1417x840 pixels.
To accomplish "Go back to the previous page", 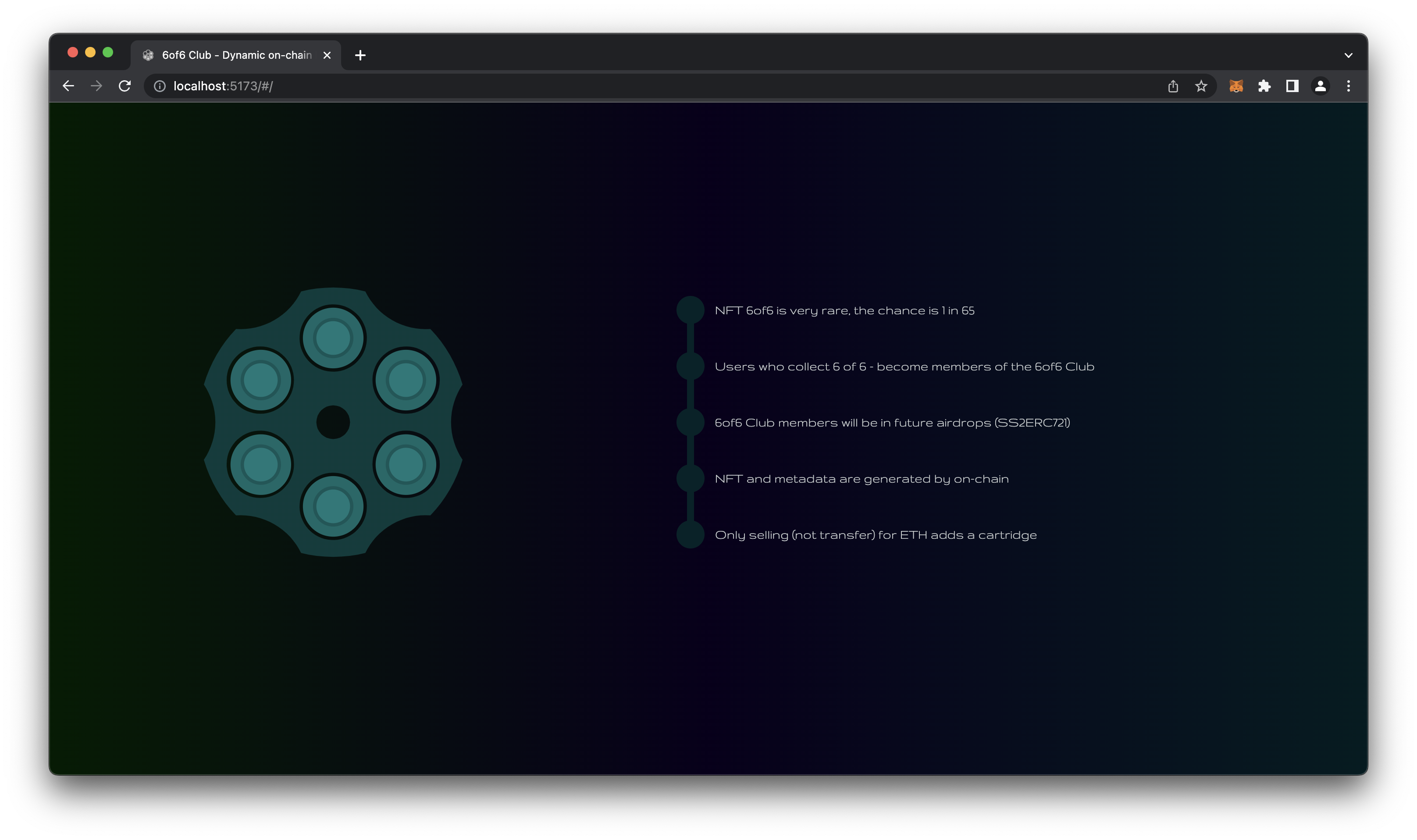I will pyautogui.click(x=68, y=86).
